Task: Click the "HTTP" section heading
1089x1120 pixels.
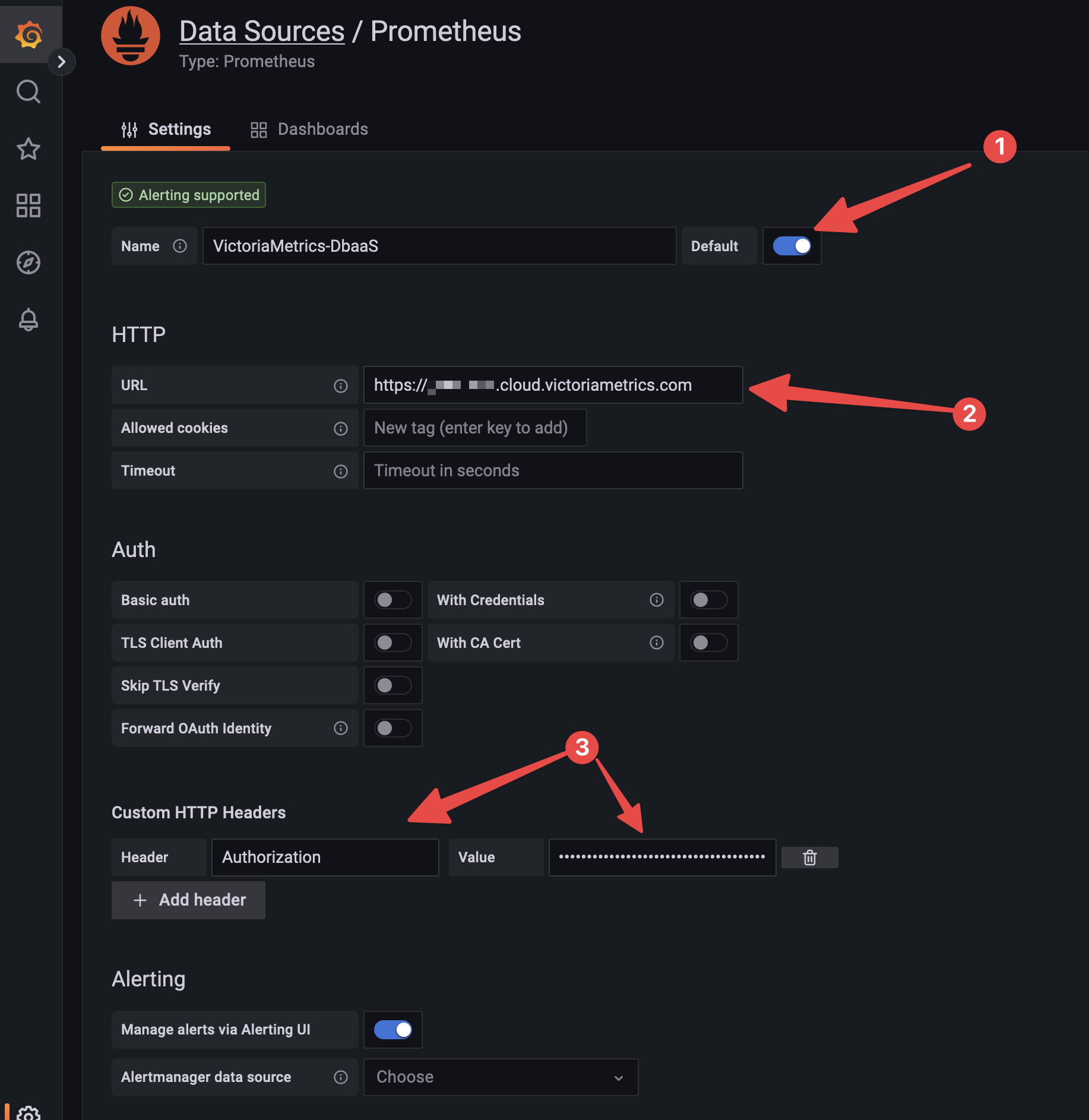Action: (x=139, y=334)
